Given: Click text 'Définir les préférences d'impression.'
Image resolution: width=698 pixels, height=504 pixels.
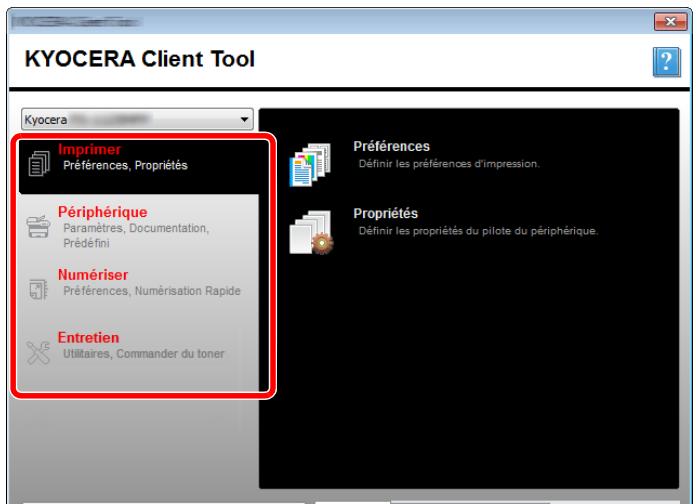Looking at the screenshot, I should pyautogui.click(x=449, y=164).
